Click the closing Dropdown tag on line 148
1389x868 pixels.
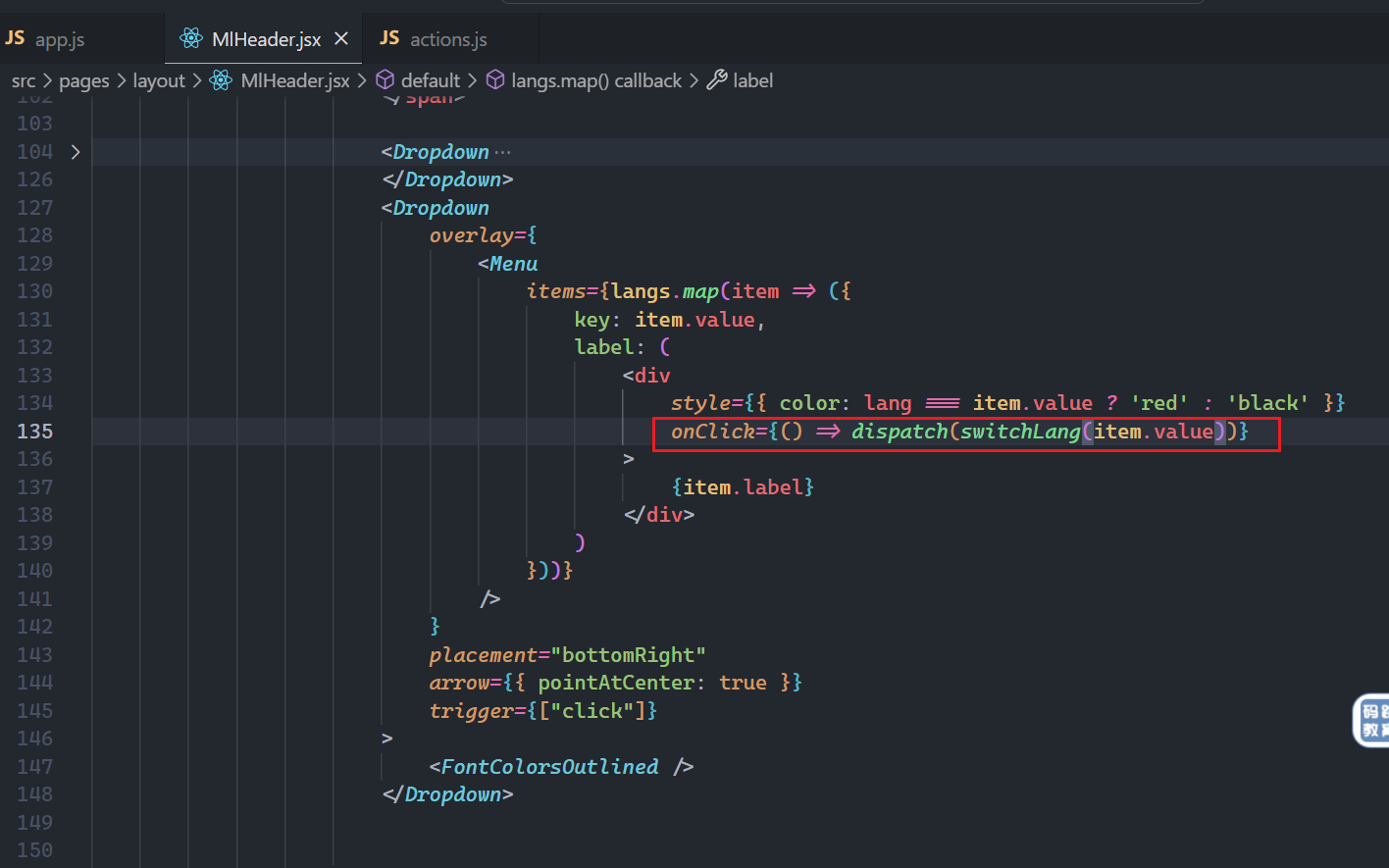(447, 794)
